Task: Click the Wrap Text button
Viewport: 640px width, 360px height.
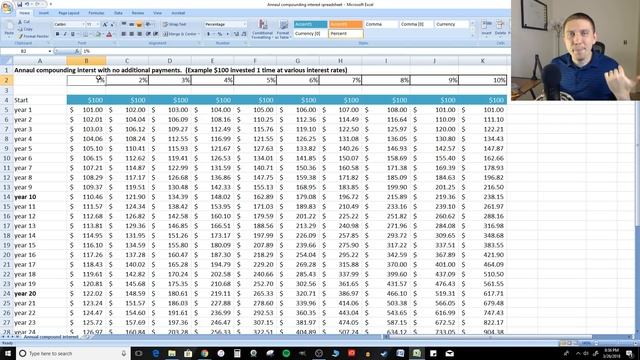Action: point(175,24)
